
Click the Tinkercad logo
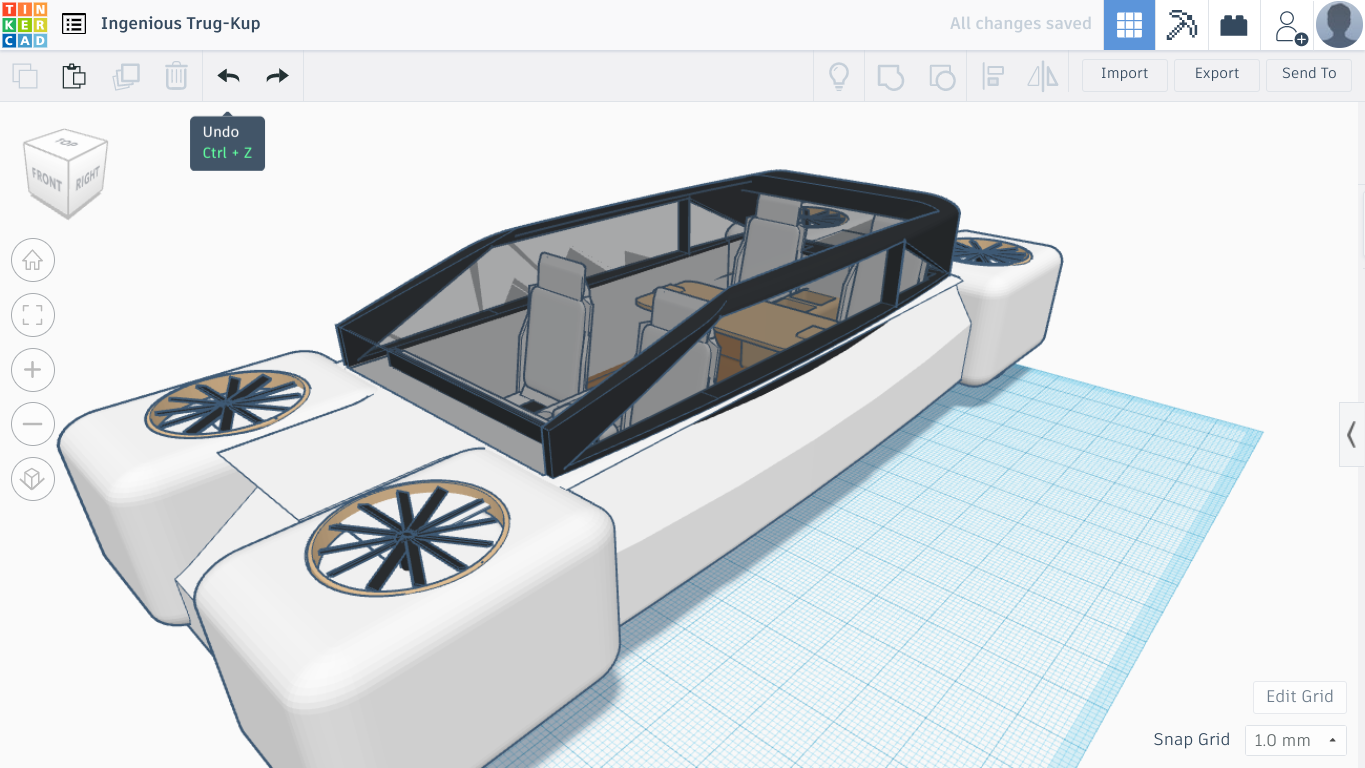point(24,24)
